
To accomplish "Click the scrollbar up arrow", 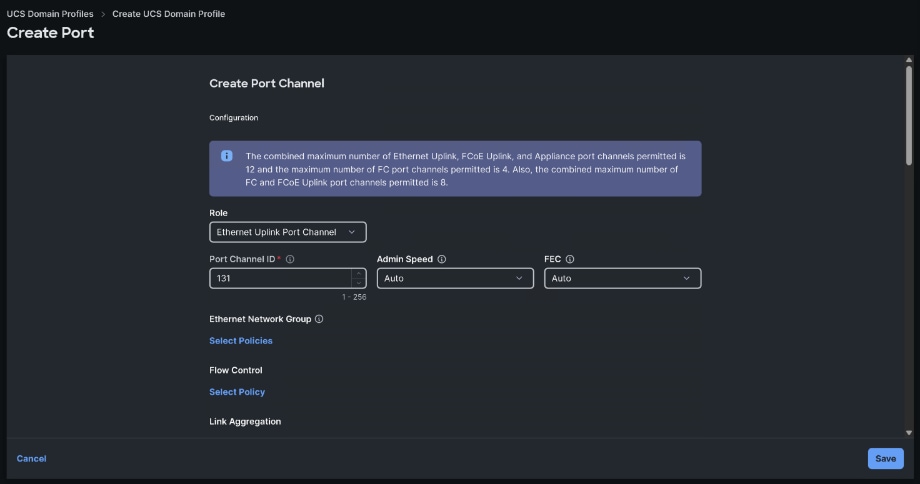I will pos(909,60).
